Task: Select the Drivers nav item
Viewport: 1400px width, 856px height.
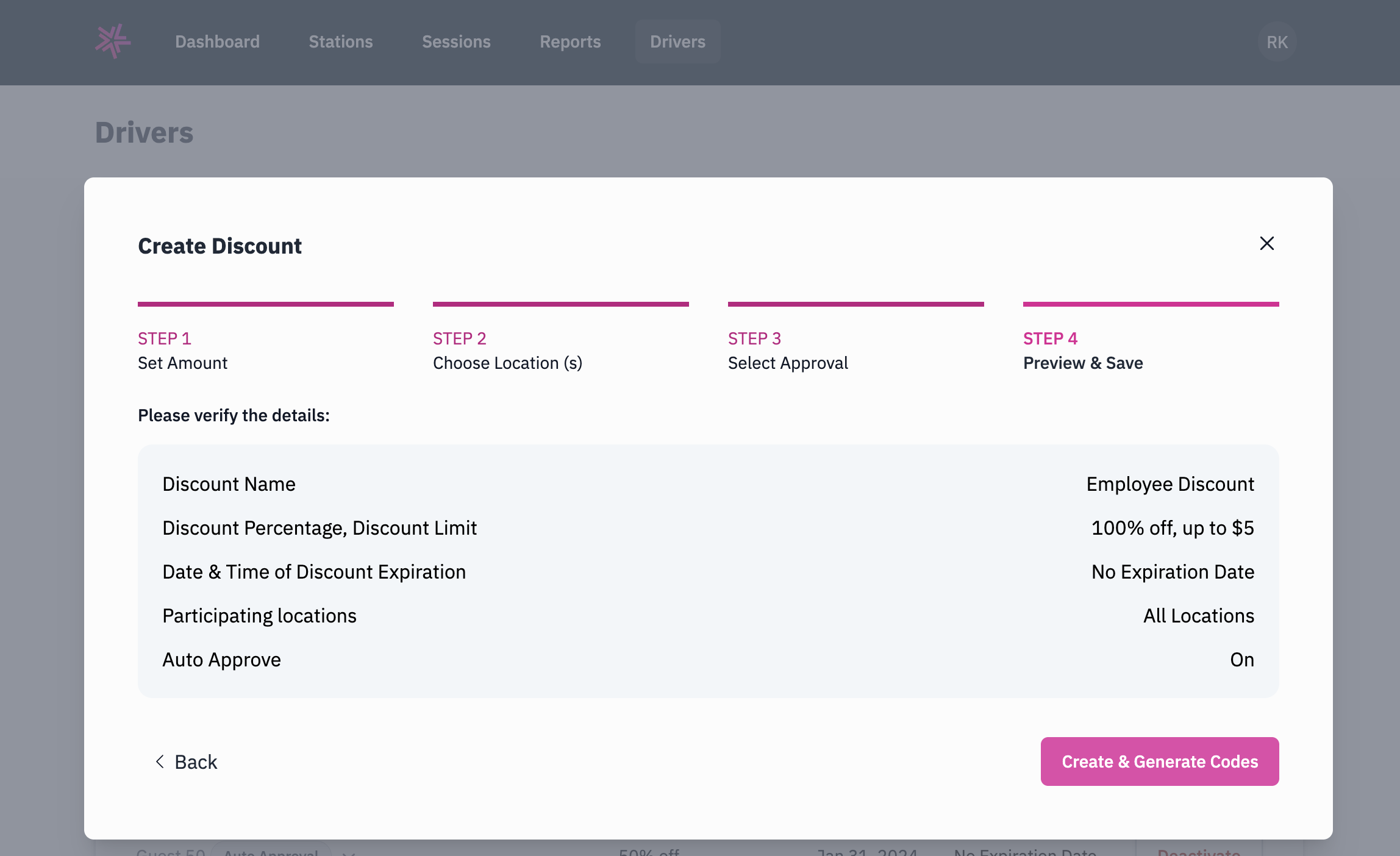Action: 677,41
